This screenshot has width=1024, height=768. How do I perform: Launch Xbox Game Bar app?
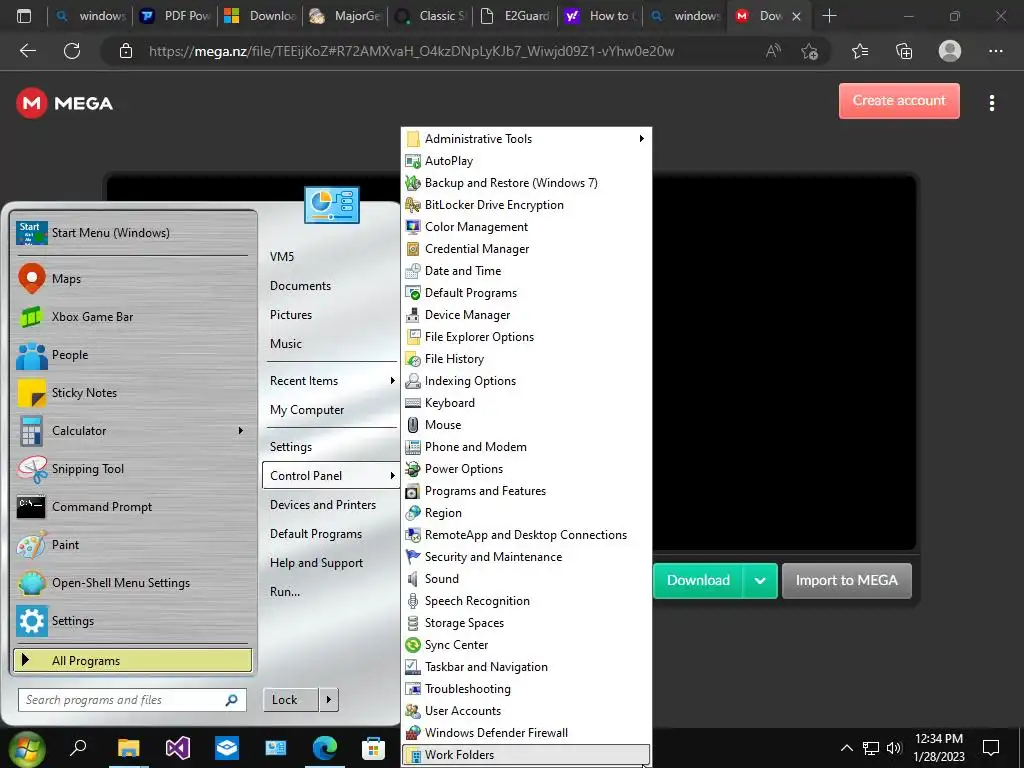click(133, 317)
